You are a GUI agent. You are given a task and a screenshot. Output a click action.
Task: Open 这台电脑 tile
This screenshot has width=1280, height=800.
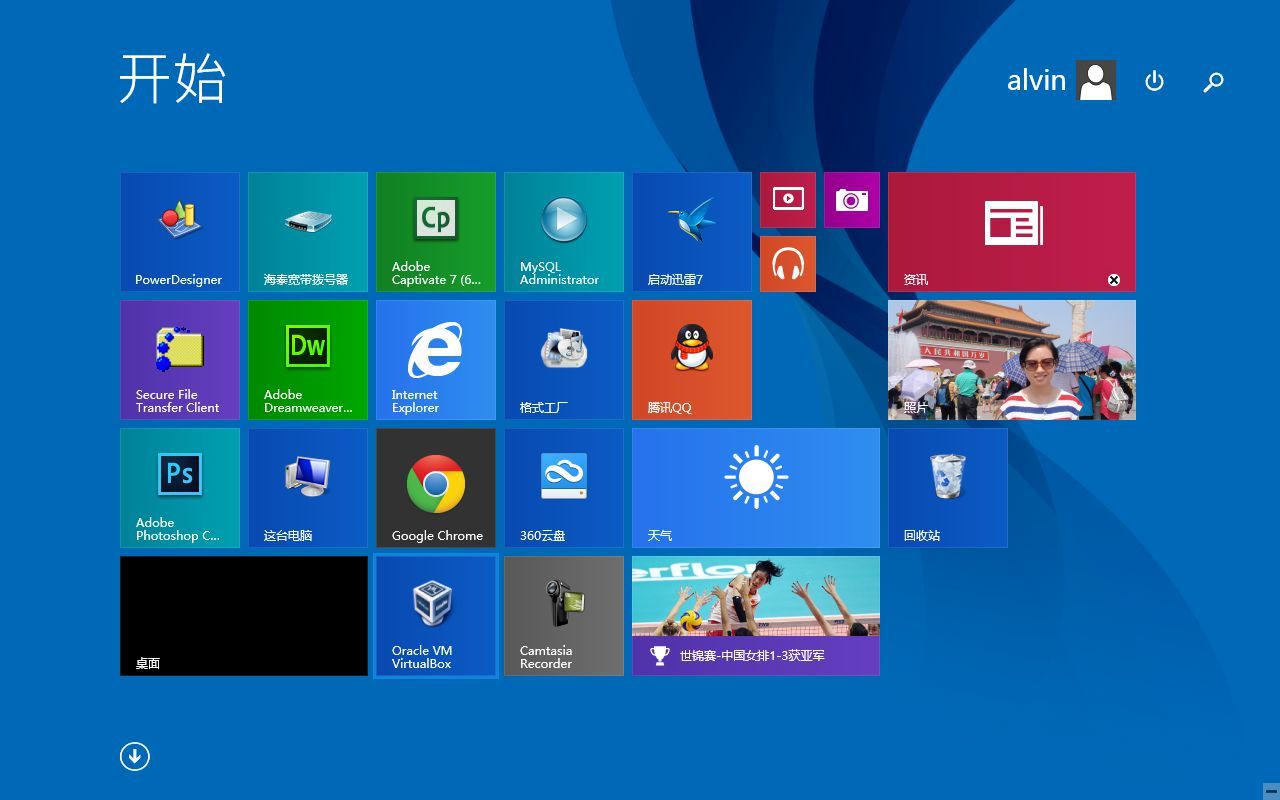(308, 488)
